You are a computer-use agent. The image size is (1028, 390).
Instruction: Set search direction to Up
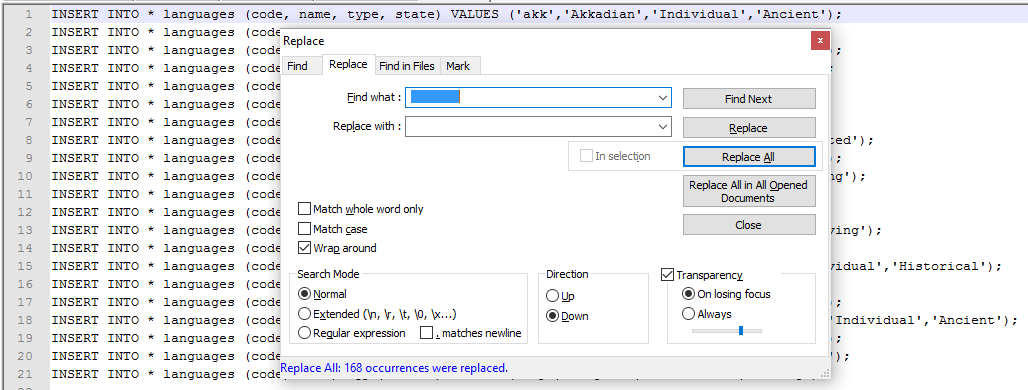coord(552,296)
